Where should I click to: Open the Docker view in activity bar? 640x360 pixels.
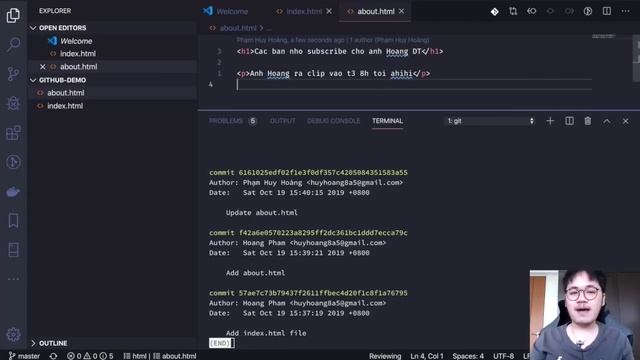pyautogui.click(x=13, y=191)
